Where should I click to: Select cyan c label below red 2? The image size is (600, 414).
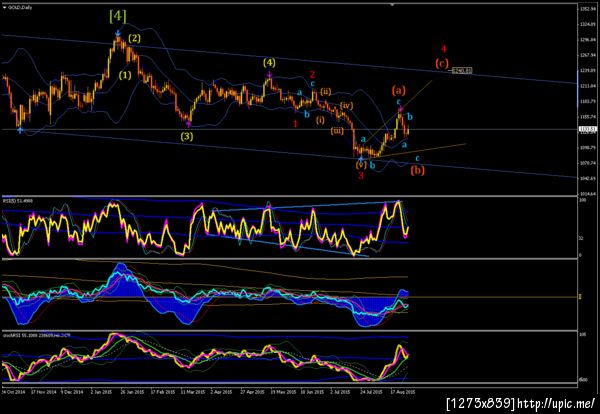pyautogui.click(x=313, y=84)
